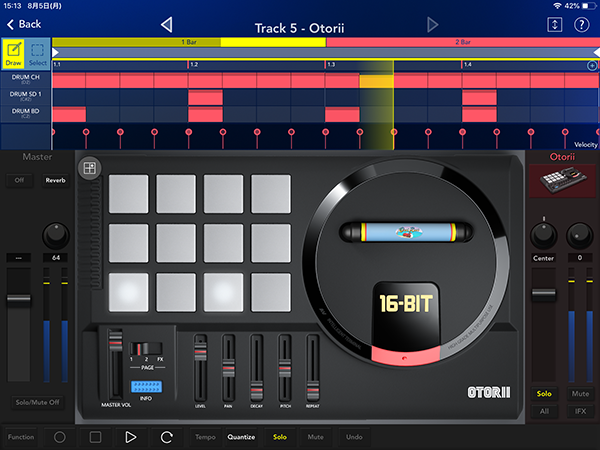The image size is (600, 450).
Task: Toggle the IFX button
Action: coord(580,411)
